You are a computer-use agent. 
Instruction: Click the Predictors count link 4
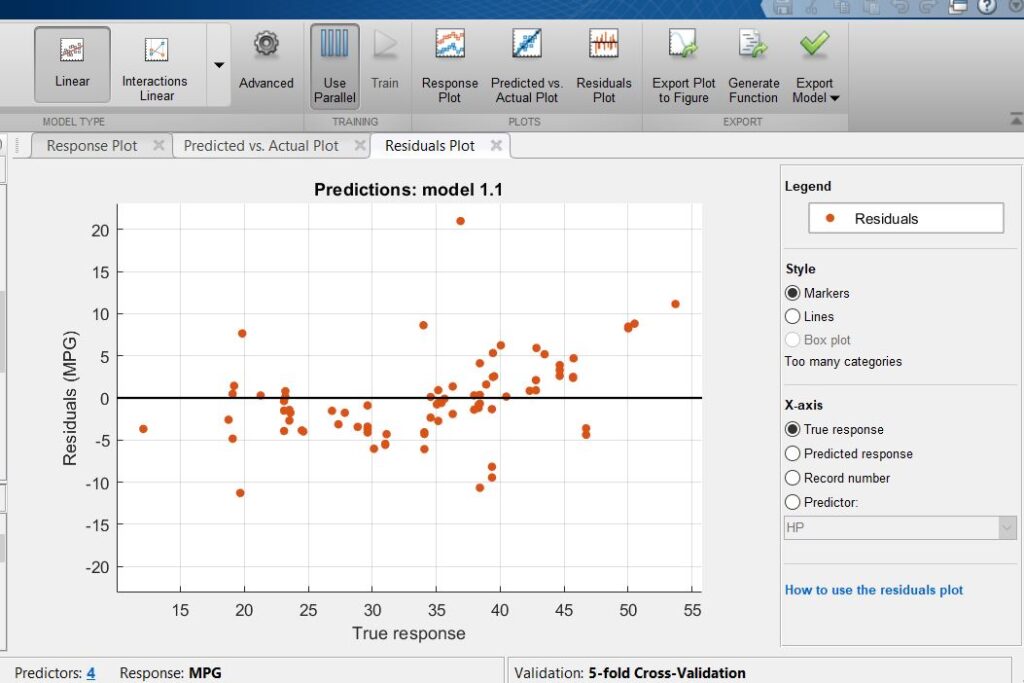point(90,673)
